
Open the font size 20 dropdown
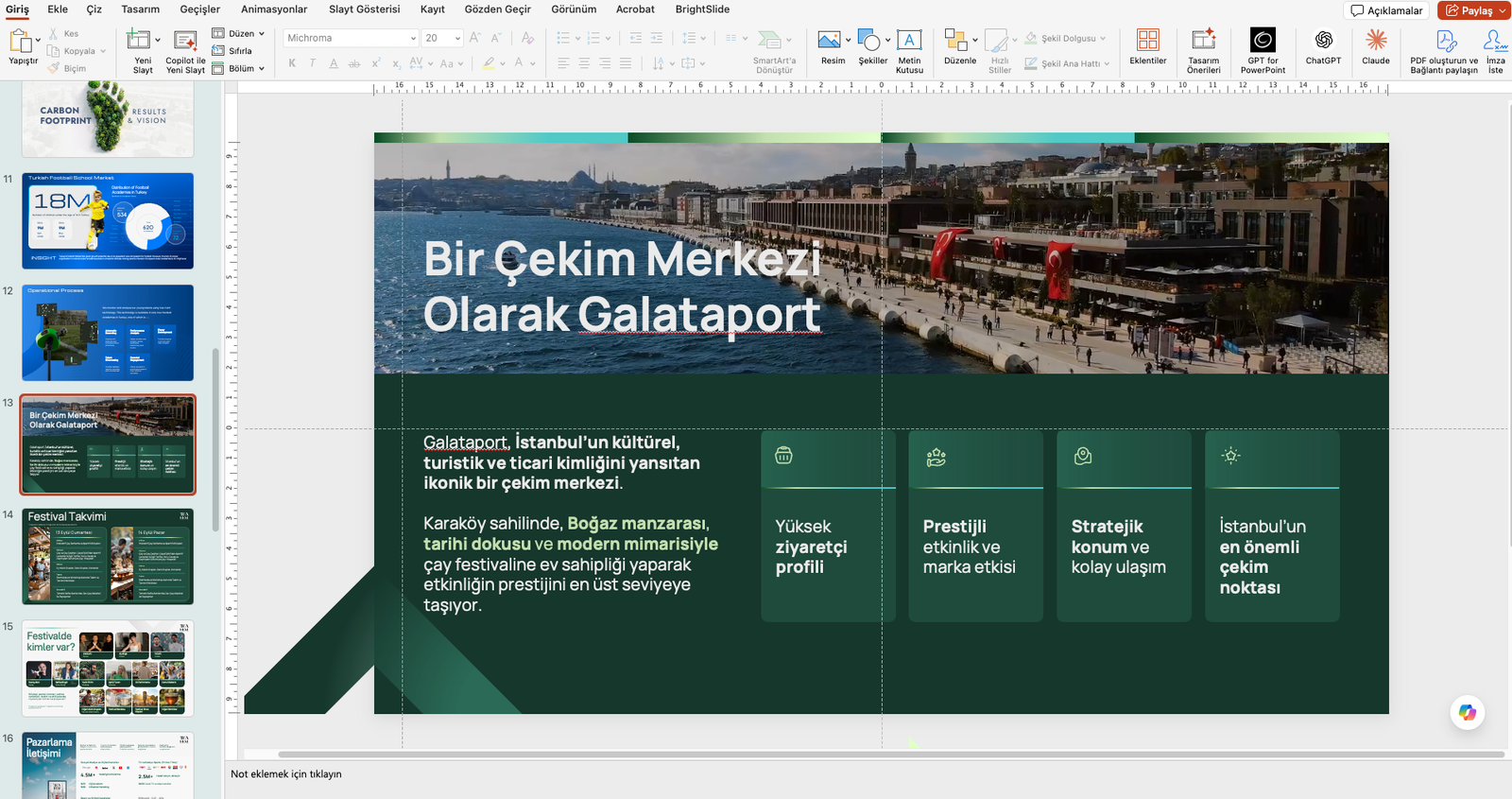(x=457, y=39)
